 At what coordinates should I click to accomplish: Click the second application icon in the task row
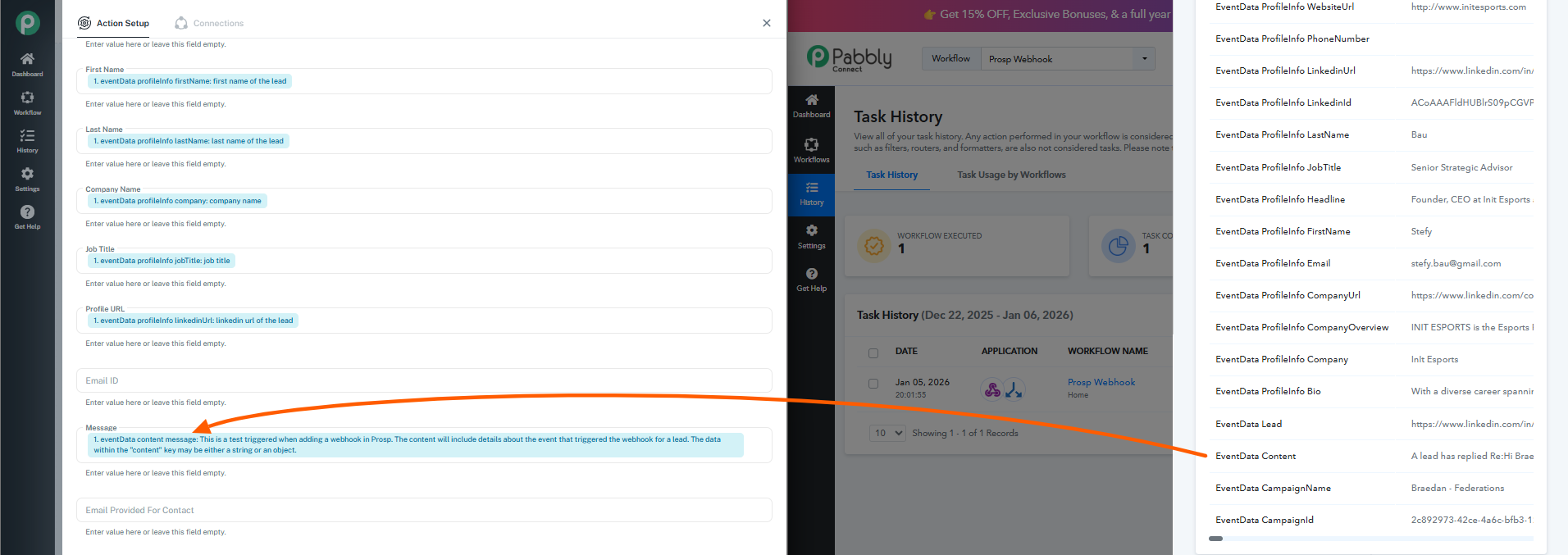[x=1014, y=389]
